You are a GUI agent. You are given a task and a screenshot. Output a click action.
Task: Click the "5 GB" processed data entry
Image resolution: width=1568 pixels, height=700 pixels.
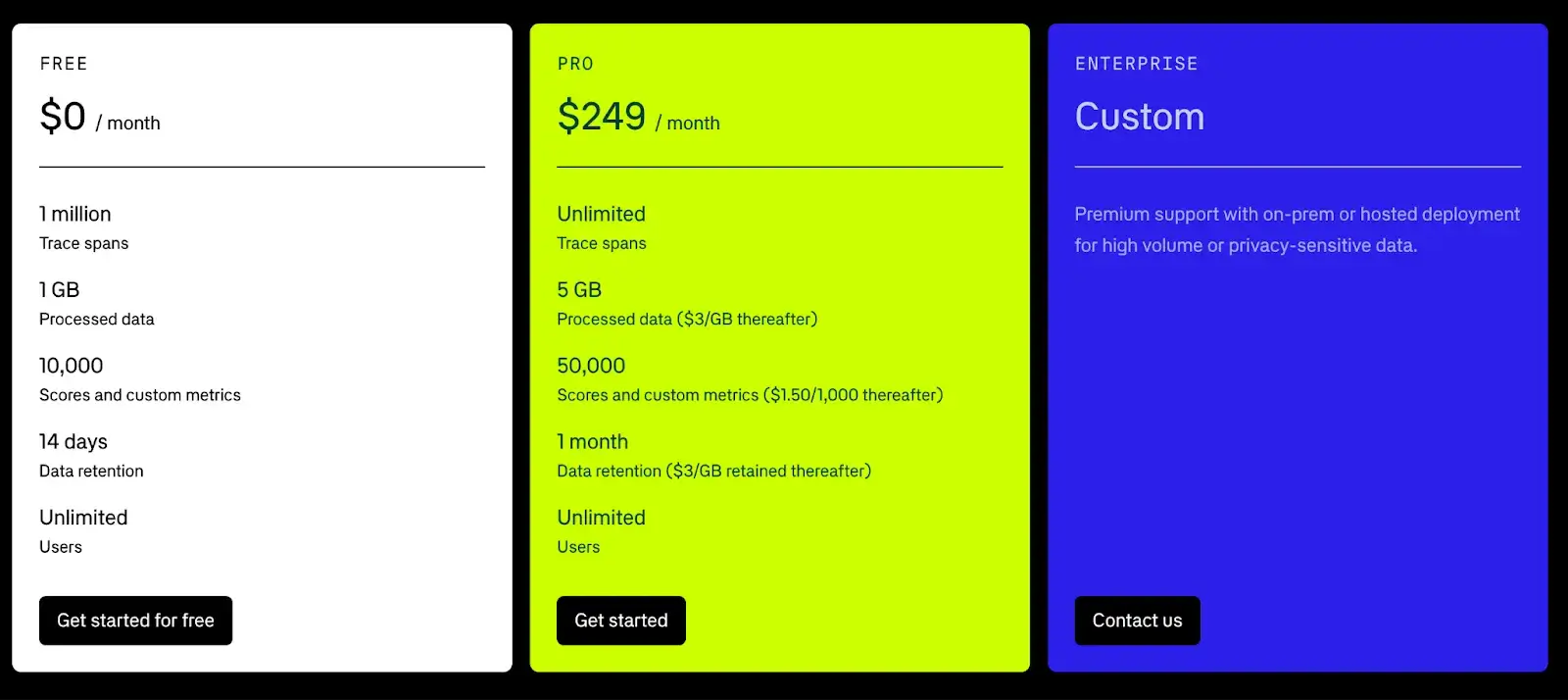click(x=579, y=290)
